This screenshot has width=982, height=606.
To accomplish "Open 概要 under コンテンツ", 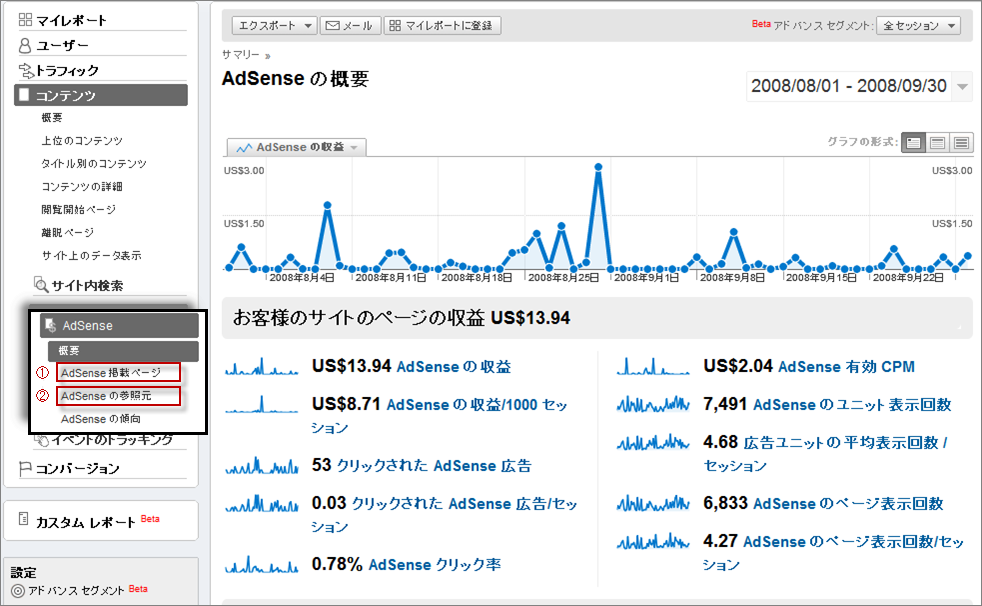I will pyautogui.click(x=52, y=118).
